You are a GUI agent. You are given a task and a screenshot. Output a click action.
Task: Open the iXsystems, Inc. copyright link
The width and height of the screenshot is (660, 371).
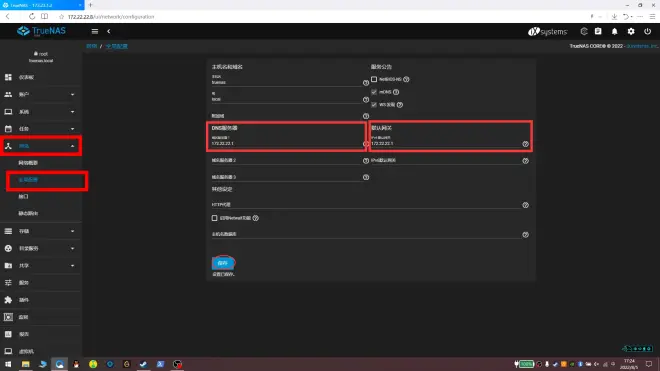pyautogui.click(x=641, y=46)
